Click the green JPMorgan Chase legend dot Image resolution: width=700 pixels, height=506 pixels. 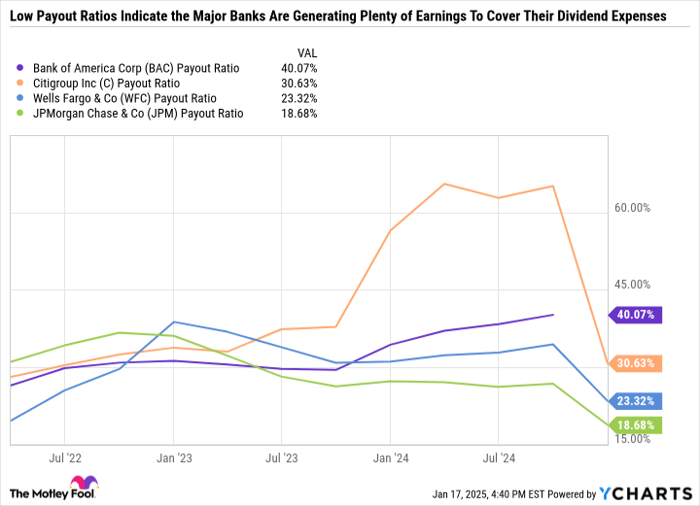20,113
